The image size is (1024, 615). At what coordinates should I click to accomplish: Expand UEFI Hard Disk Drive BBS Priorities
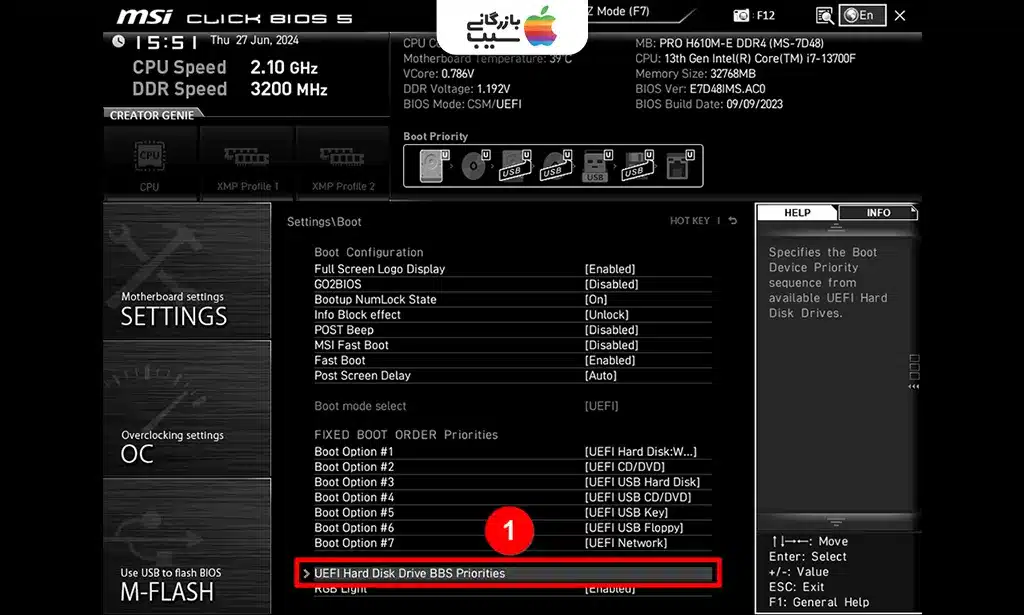click(x=507, y=573)
